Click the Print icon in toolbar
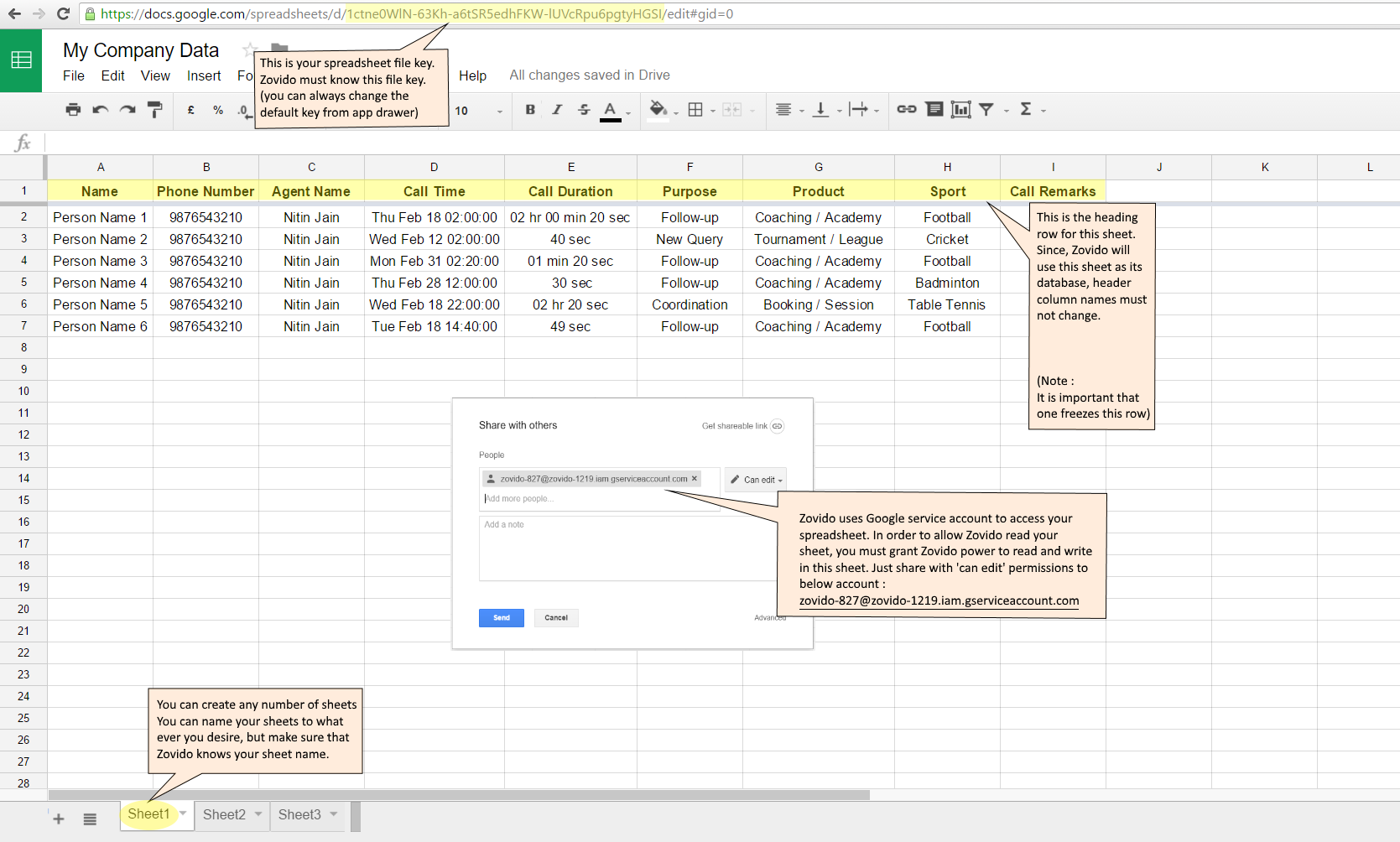The width and height of the screenshot is (1400, 842). point(73,110)
